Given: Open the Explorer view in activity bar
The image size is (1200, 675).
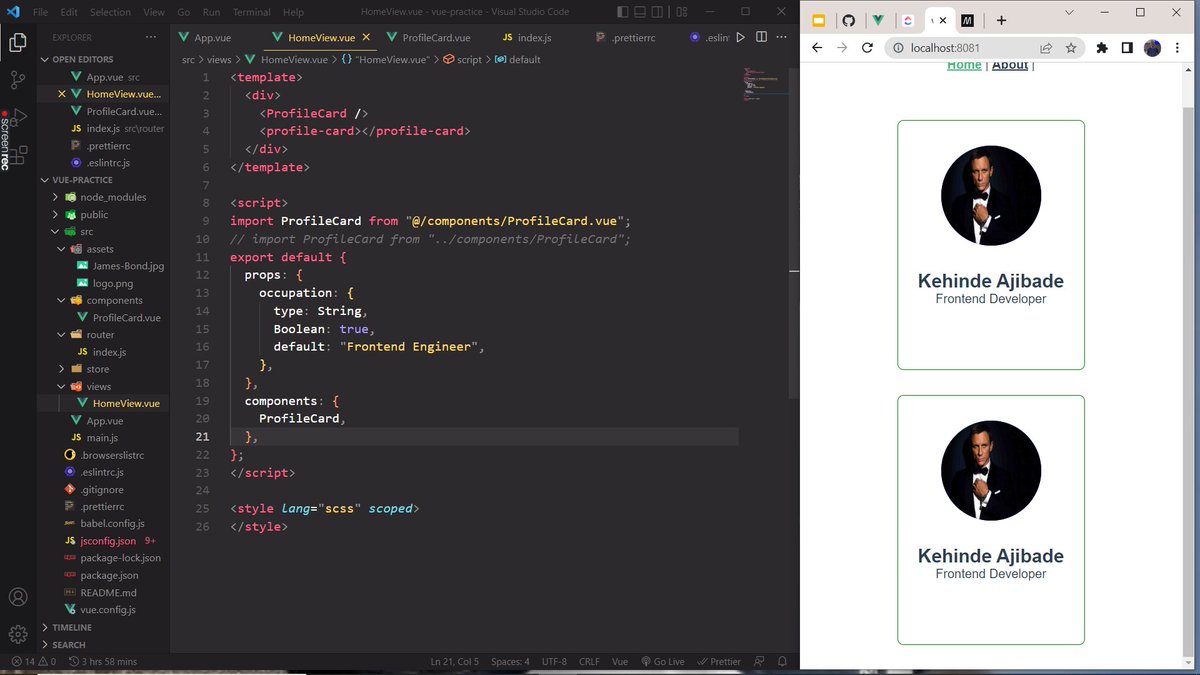Looking at the screenshot, I should tap(18, 42).
